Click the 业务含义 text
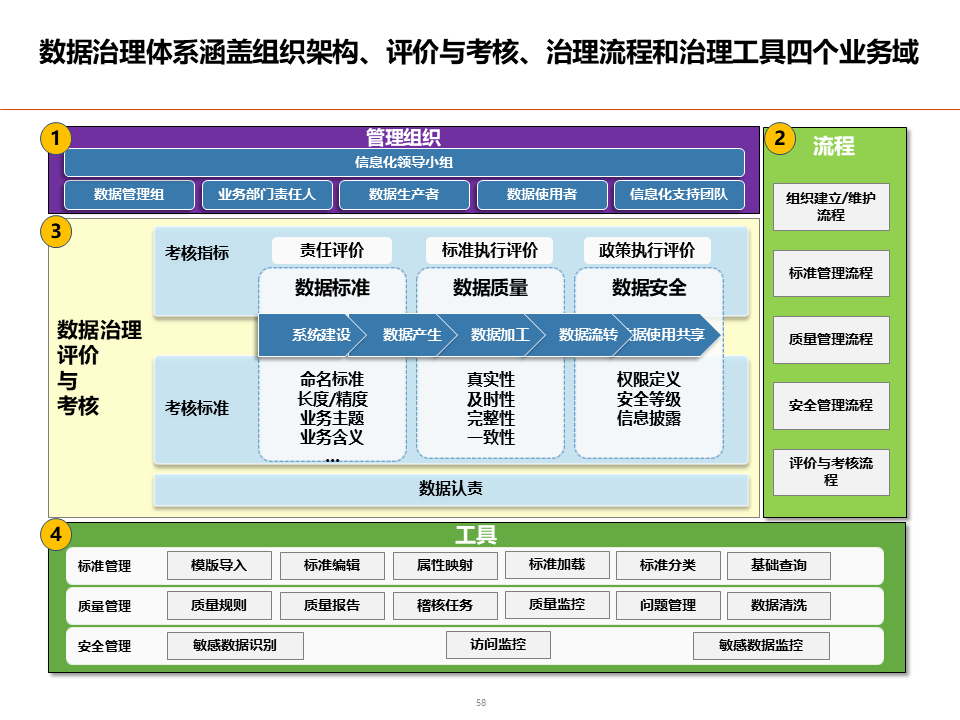The image size is (960, 720). (332, 437)
